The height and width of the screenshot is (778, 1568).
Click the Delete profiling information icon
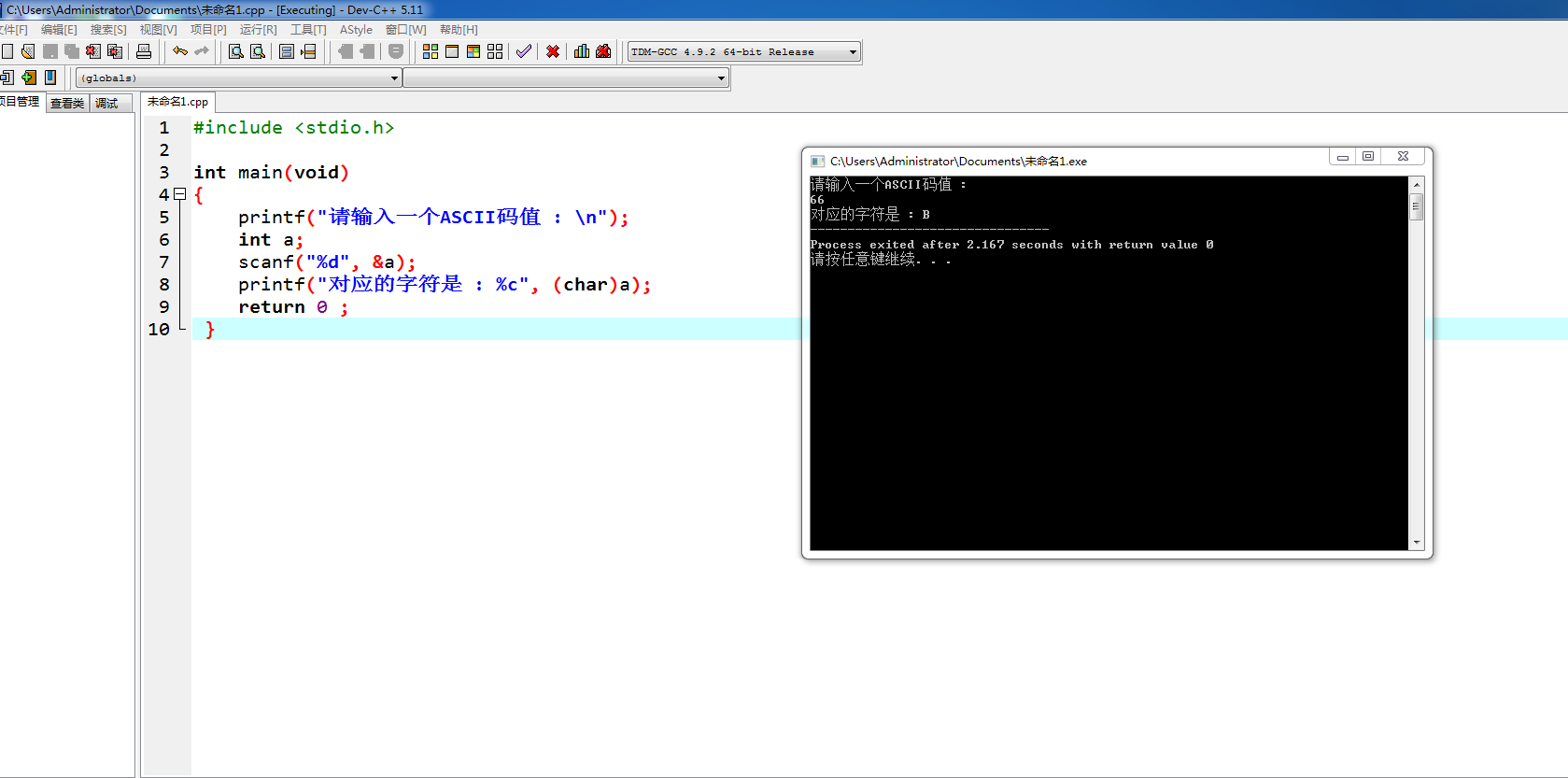603,51
